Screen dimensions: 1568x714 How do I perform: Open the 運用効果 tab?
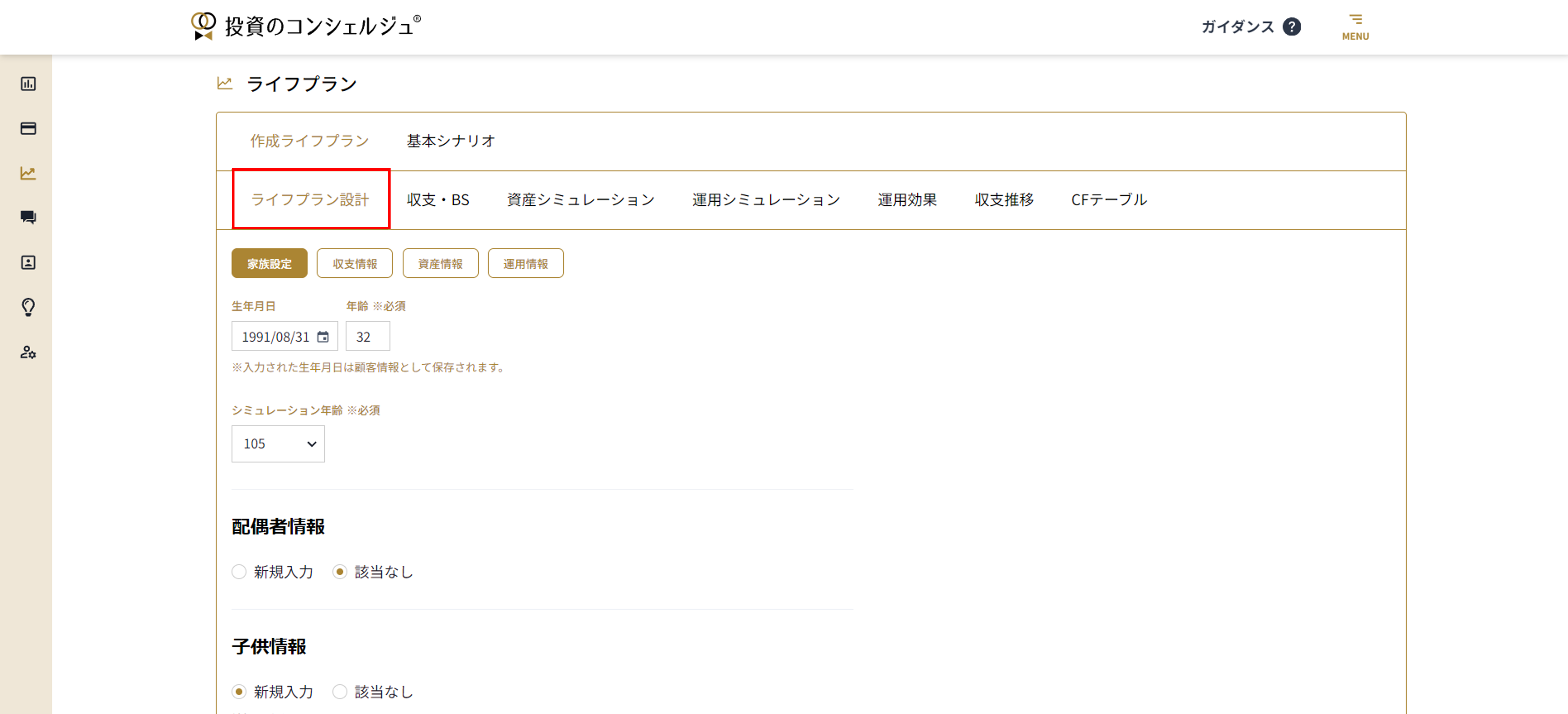tap(907, 200)
